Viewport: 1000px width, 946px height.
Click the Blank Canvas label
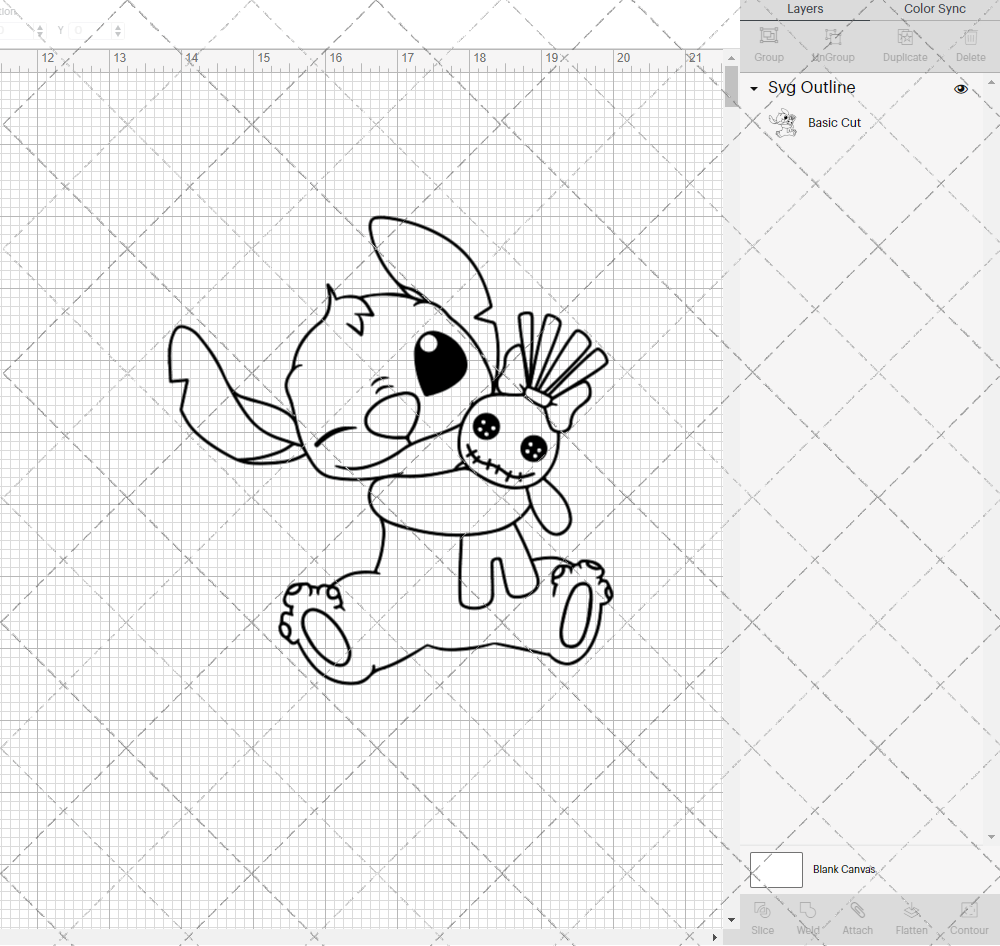click(x=844, y=869)
